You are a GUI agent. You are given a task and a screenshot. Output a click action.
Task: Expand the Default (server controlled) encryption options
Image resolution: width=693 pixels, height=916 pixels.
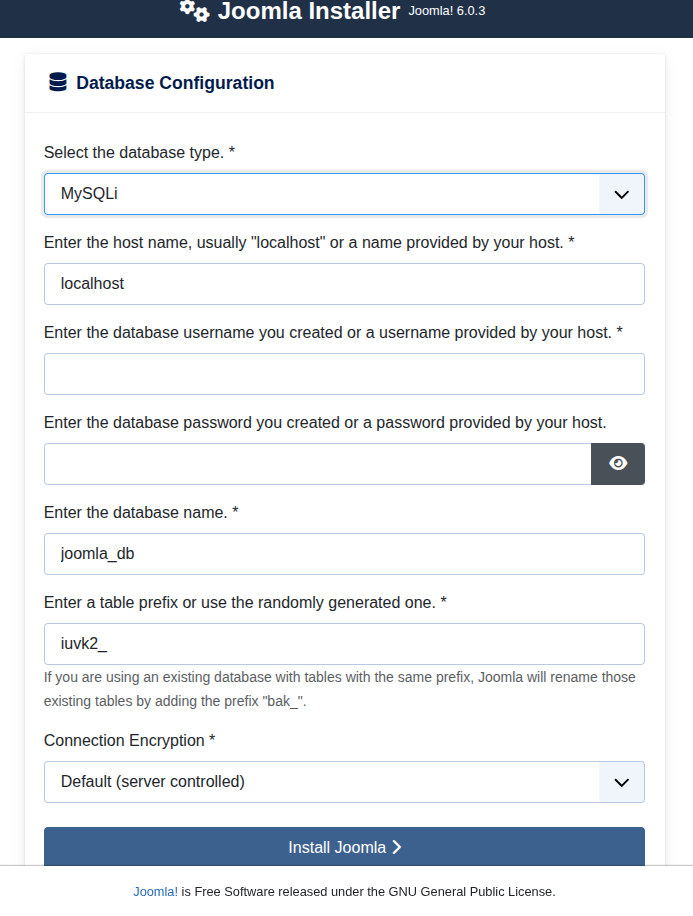[x=344, y=781]
